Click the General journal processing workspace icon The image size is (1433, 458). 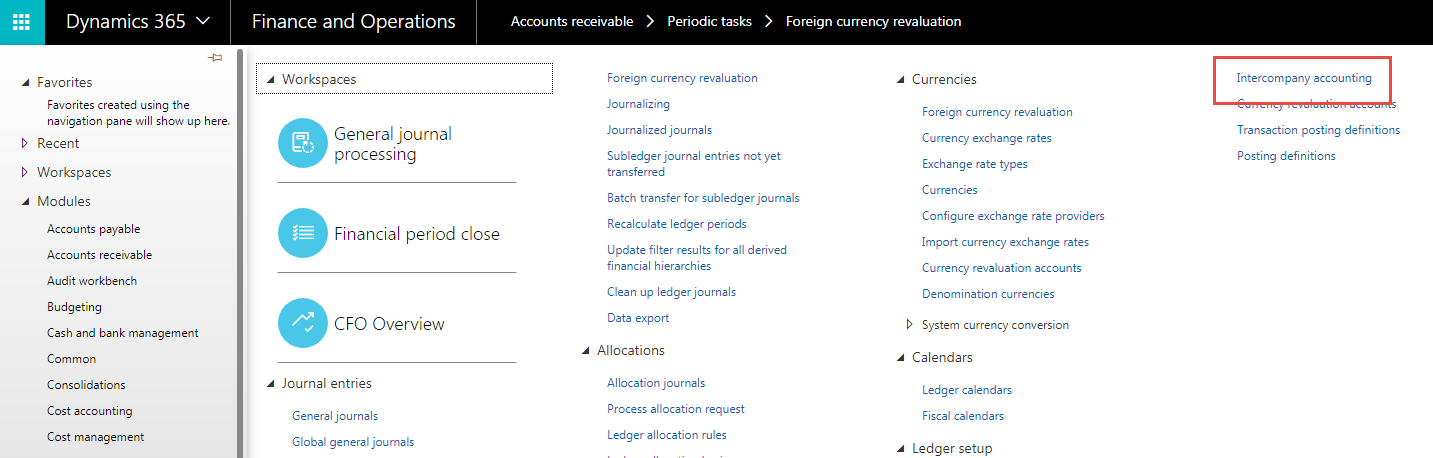click(x=303, y=143)
